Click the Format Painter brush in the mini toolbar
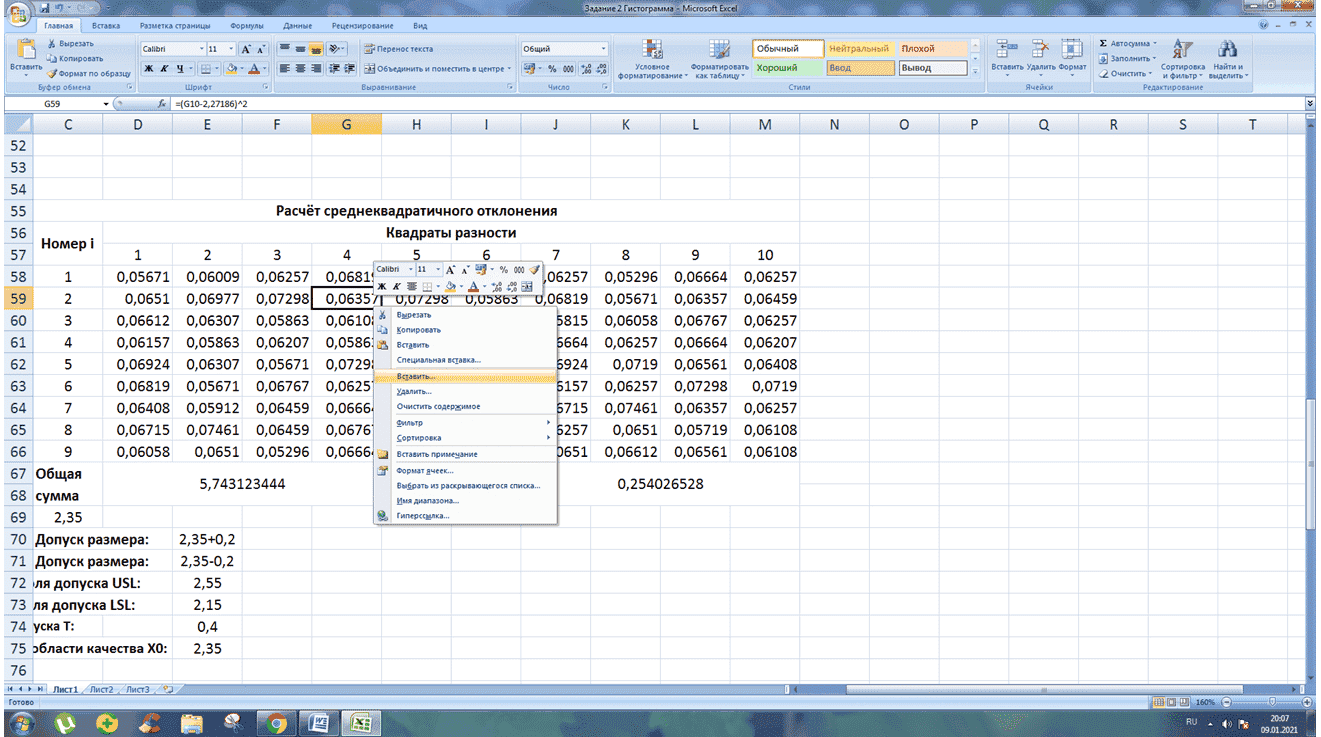1321x737 pixels. coord(534,269)
